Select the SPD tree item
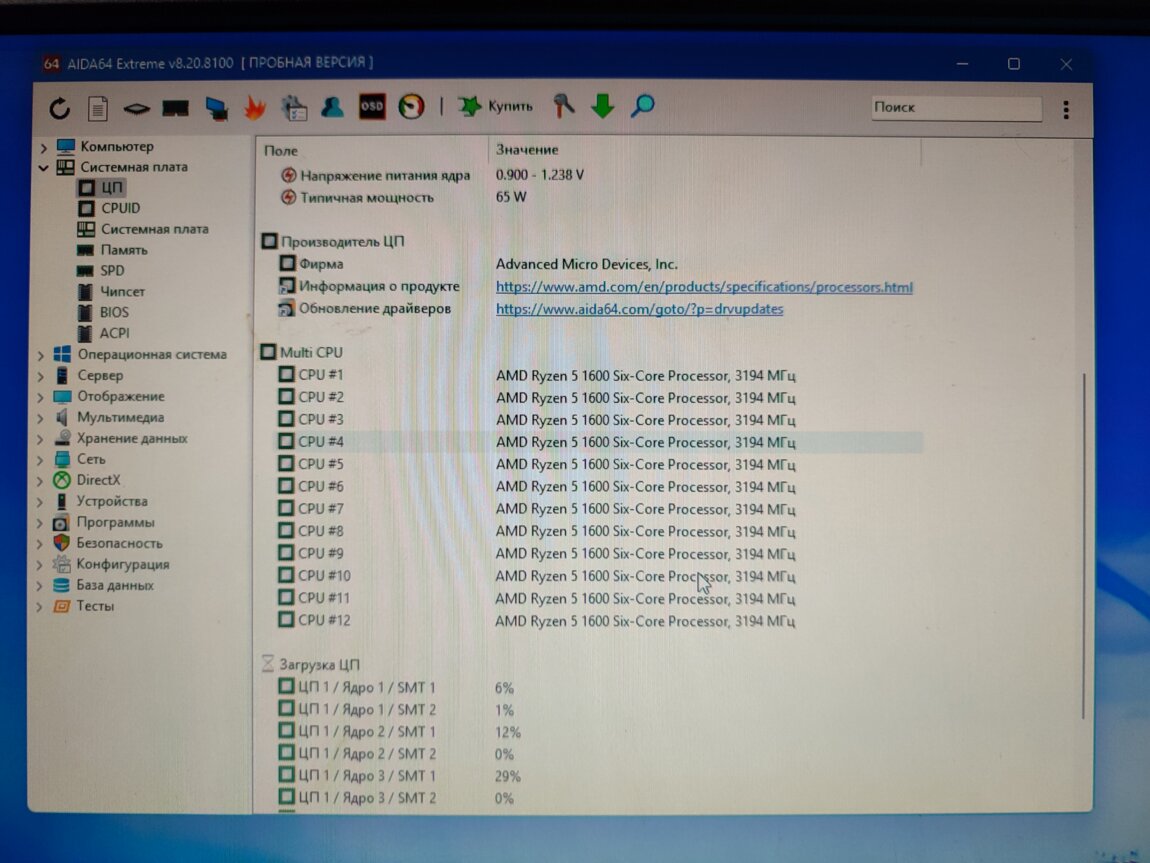1150x863 pixels. tap(112, 271)
